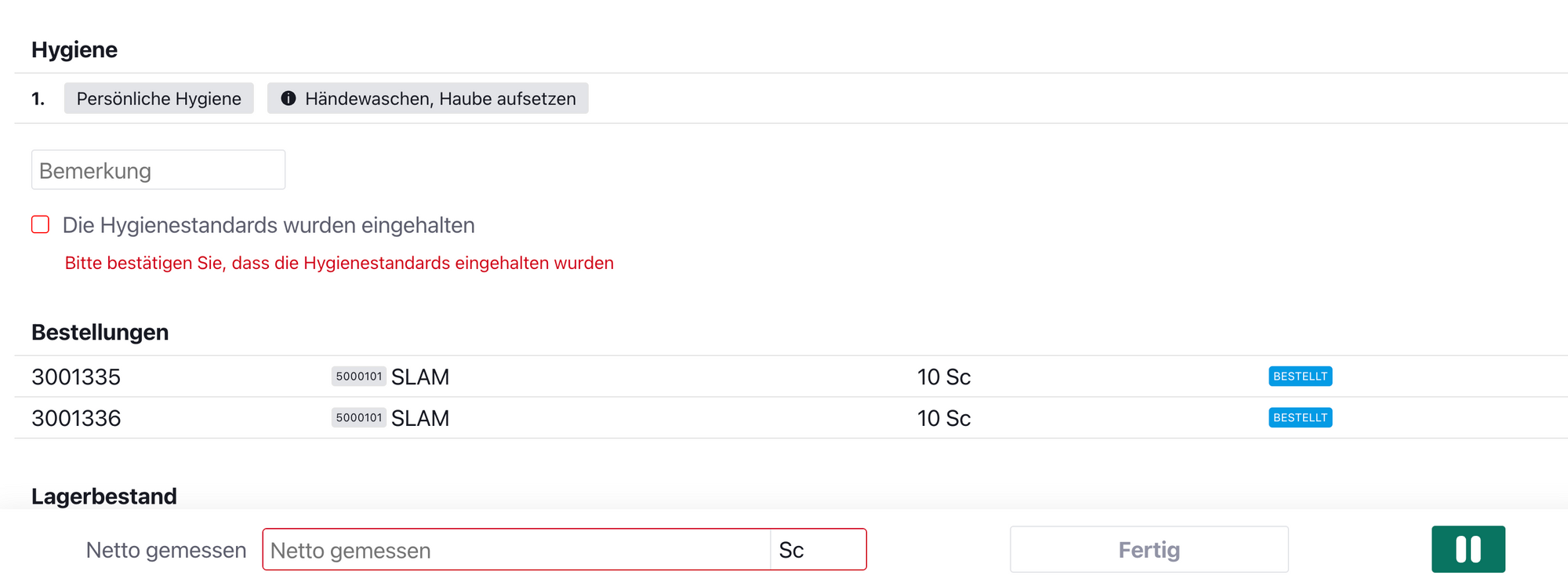Screen dimensions: 1568x586
Task: Click the Bemerkung text field
Action: point(158,170)
